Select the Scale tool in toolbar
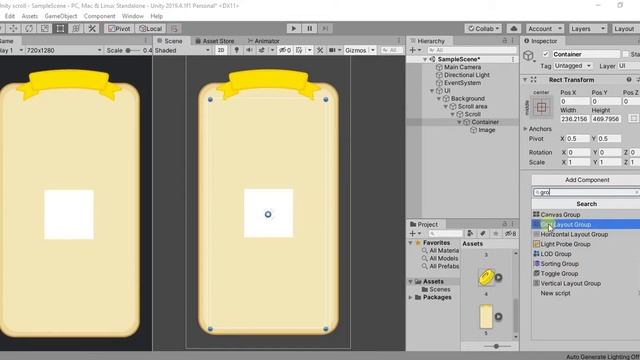 click(x=44, y=29)
